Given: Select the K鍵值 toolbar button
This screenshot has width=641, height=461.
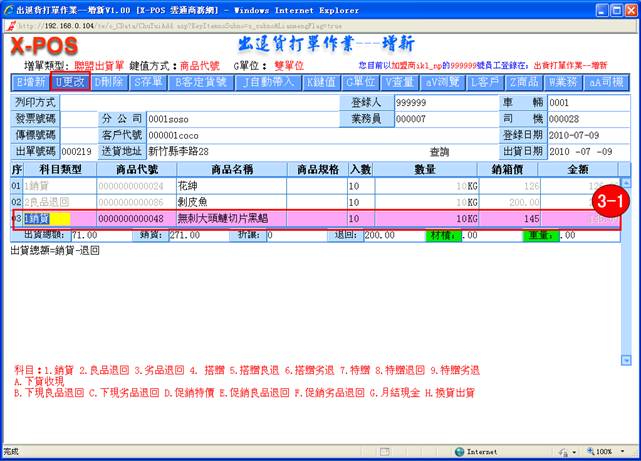Looking at the screenshot, I should coord(321,82).
